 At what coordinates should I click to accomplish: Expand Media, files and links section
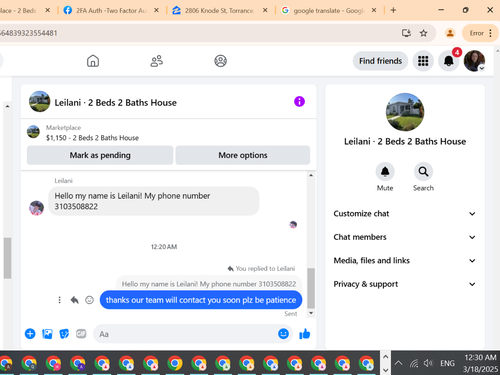[x=405, y=260]
